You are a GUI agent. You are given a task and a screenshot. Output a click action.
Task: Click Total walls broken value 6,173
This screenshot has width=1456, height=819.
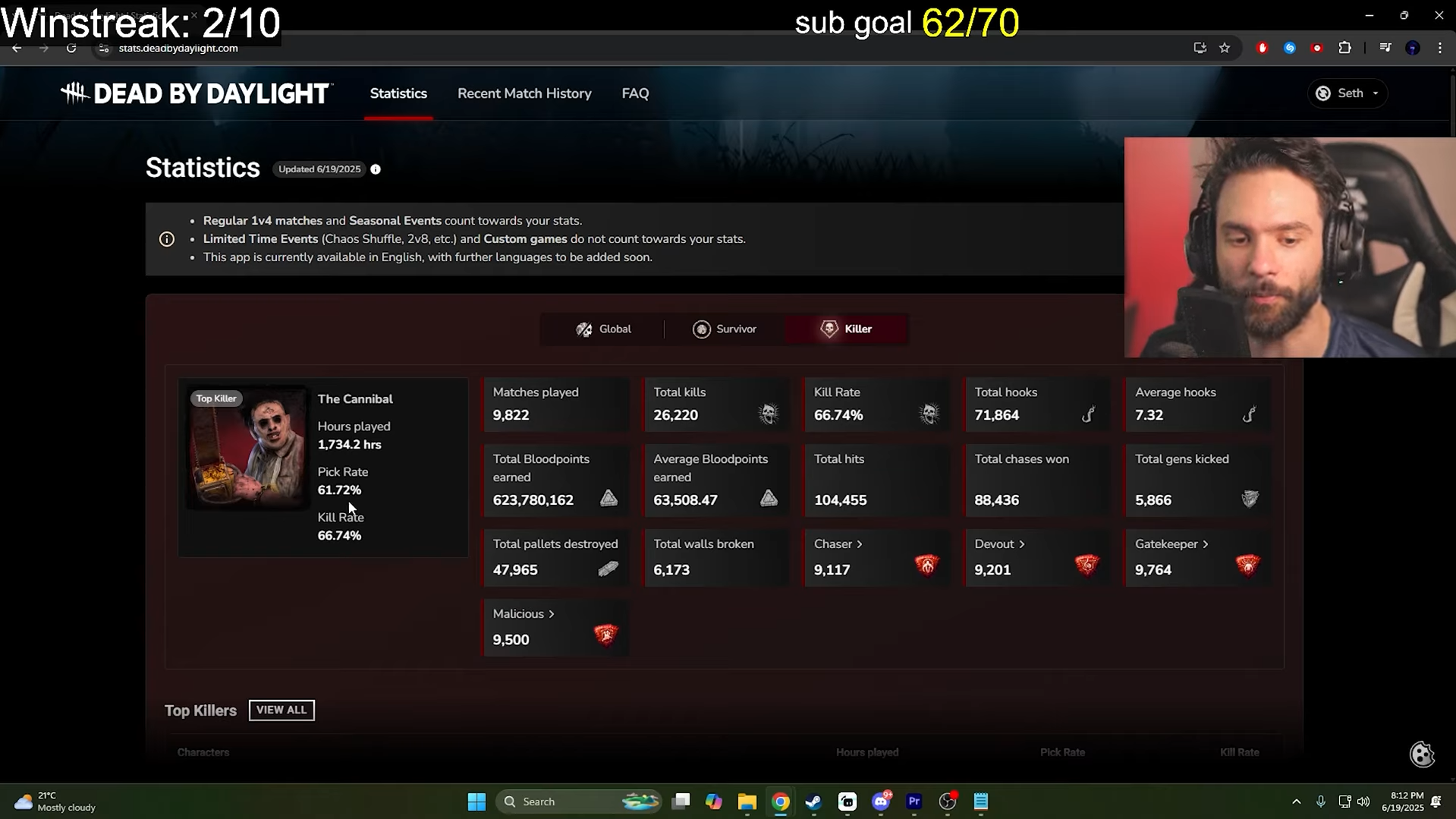point(671,570)
